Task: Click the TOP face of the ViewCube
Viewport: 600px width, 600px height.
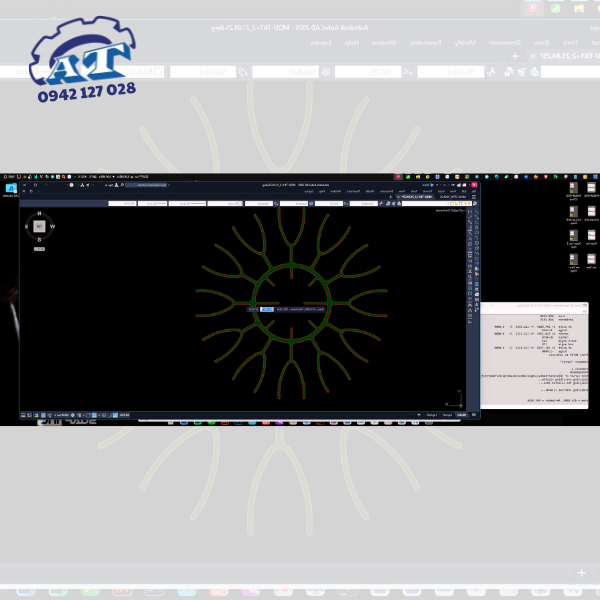Action: pyautogui.click(x=39, y=227)
